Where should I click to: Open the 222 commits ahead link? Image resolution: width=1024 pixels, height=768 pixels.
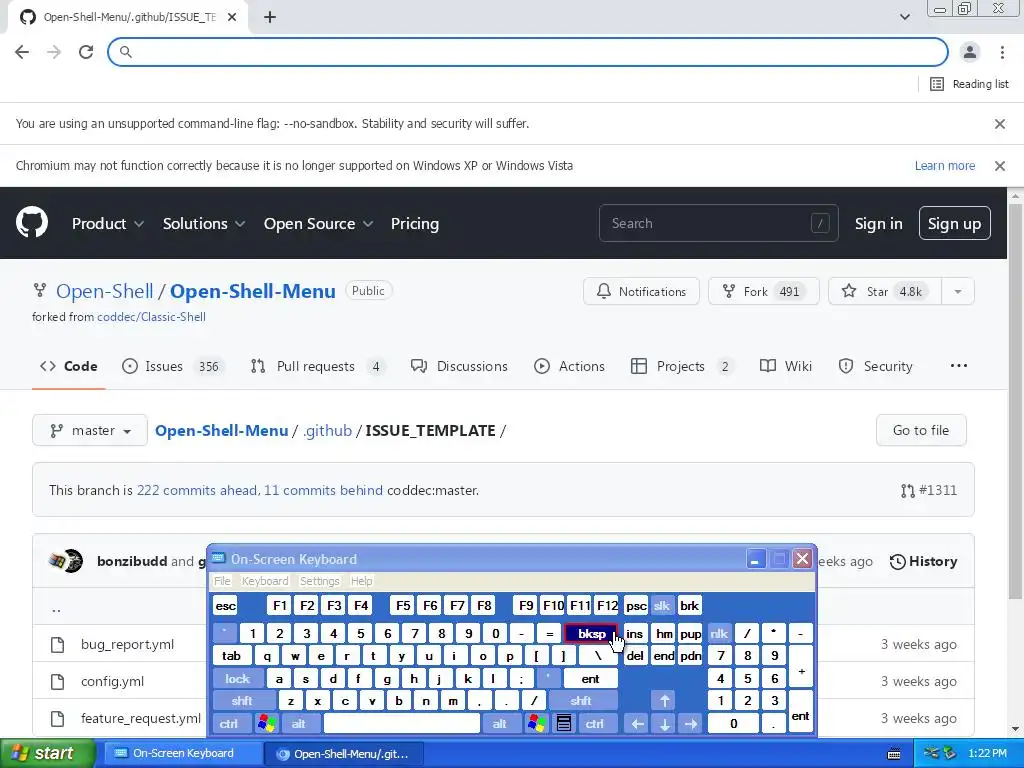click(x=197, y=490)
